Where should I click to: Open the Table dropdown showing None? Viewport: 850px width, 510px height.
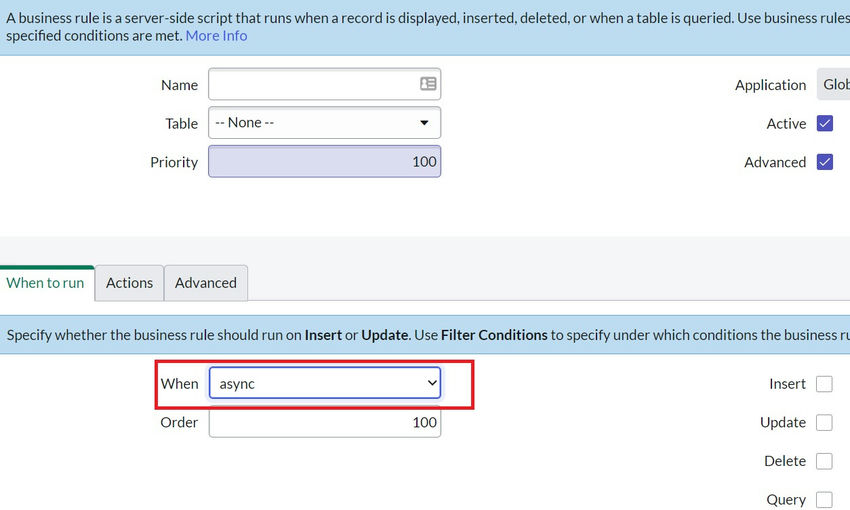(x=324, y=123)
